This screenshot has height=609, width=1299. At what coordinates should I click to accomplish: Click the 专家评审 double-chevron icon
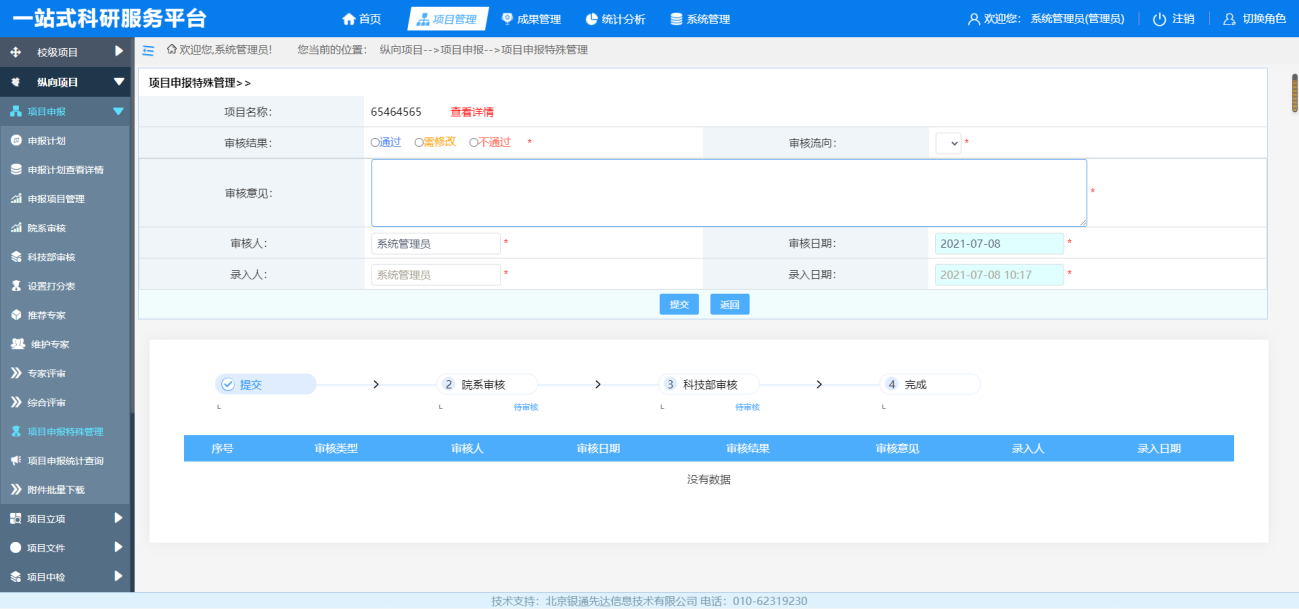coord(16,373)
